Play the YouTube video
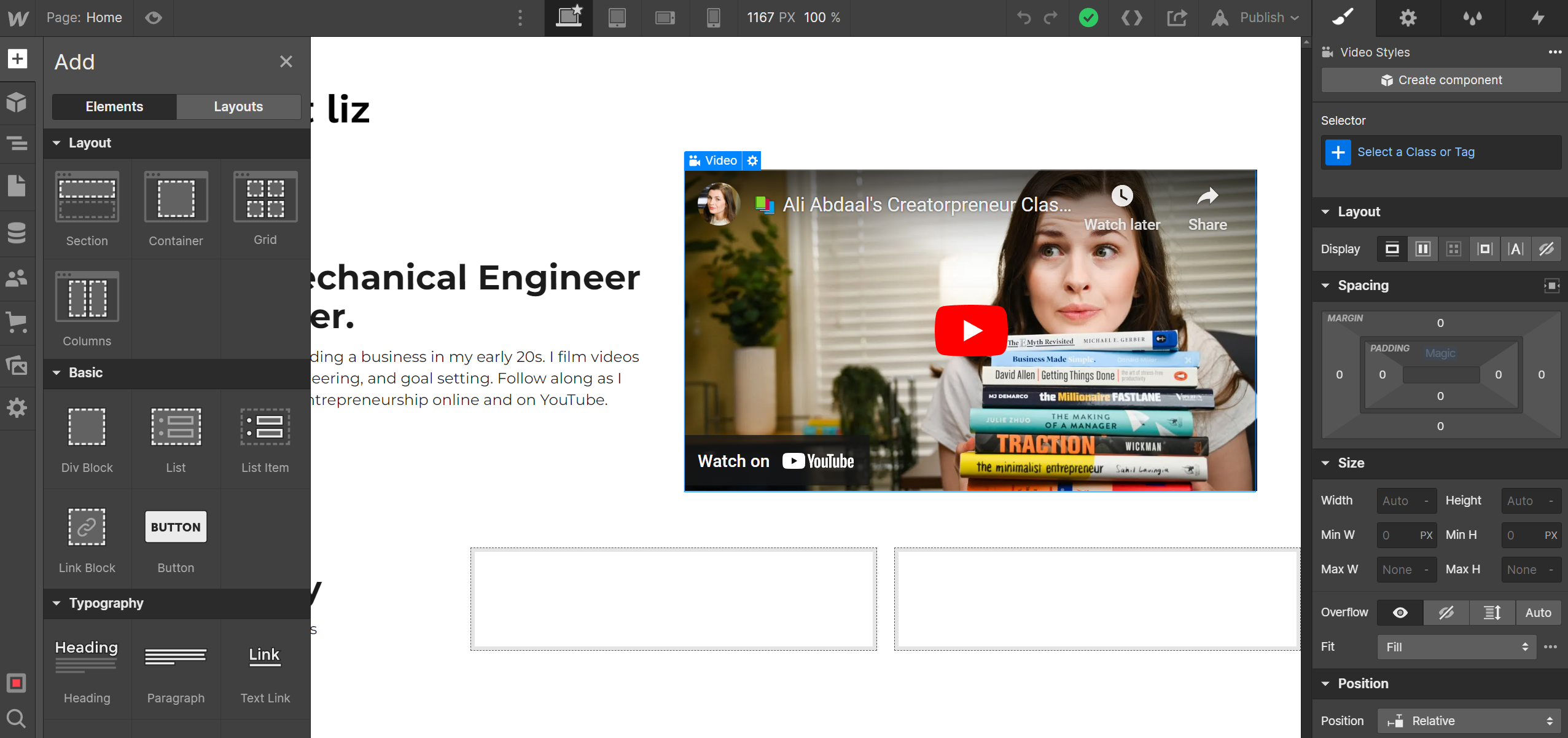The width and height of the screenshot is (1568, 738). (971, 331)
